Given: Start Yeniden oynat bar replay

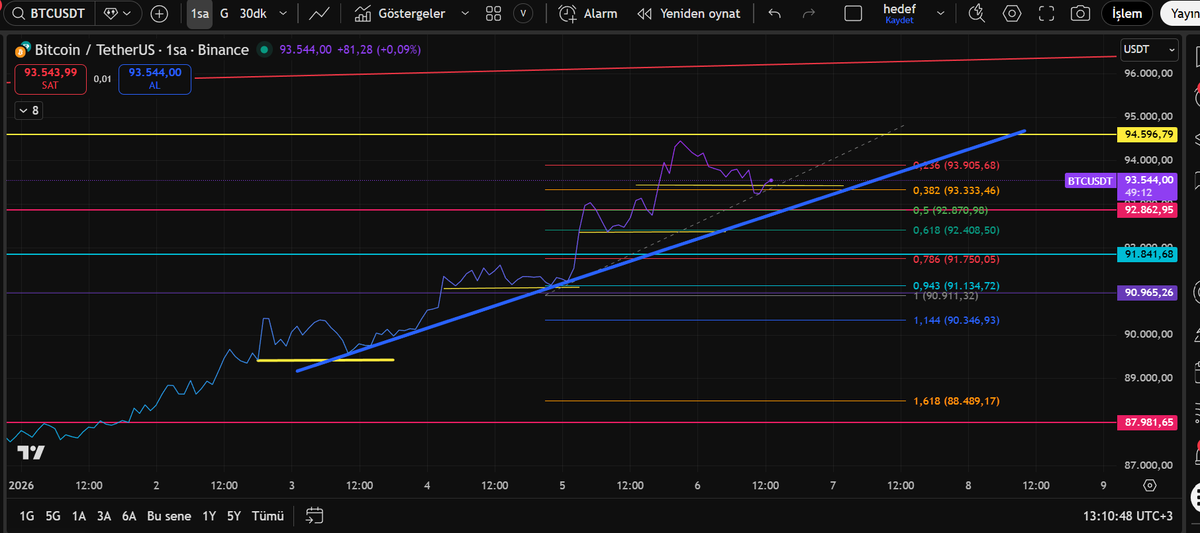Looking at the screenshot, I should (689, 14).
